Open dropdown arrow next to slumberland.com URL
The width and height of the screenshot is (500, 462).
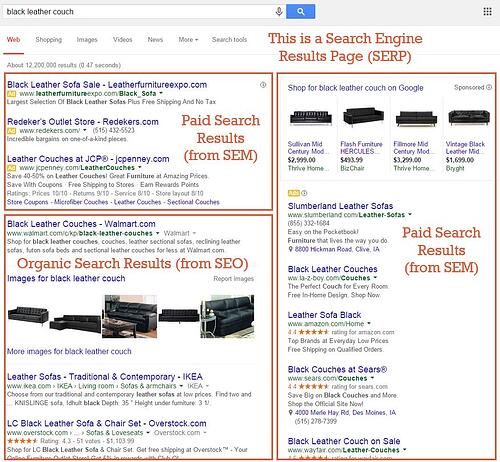click(410, 214)
